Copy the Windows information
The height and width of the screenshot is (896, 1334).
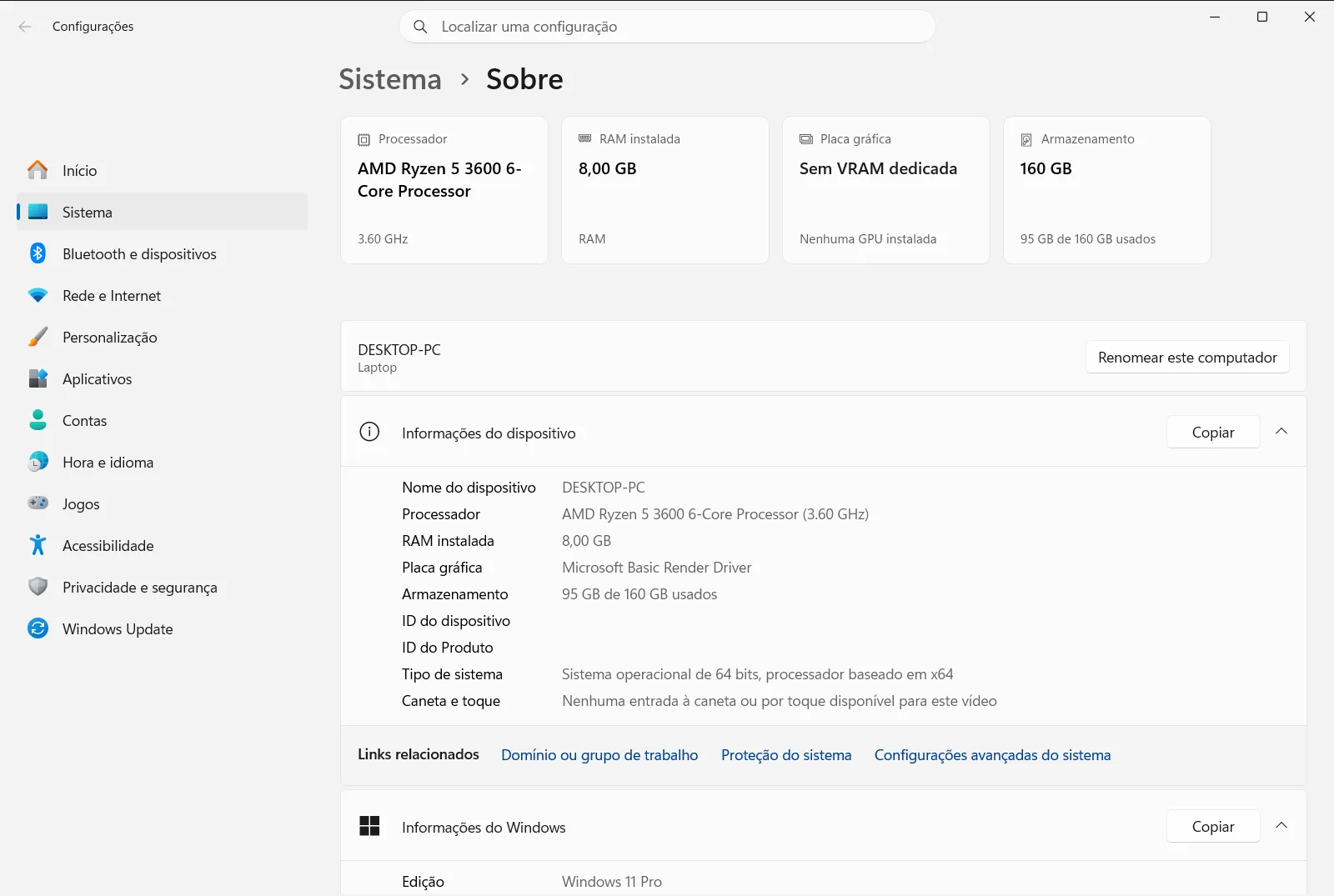click(1213, 827)
